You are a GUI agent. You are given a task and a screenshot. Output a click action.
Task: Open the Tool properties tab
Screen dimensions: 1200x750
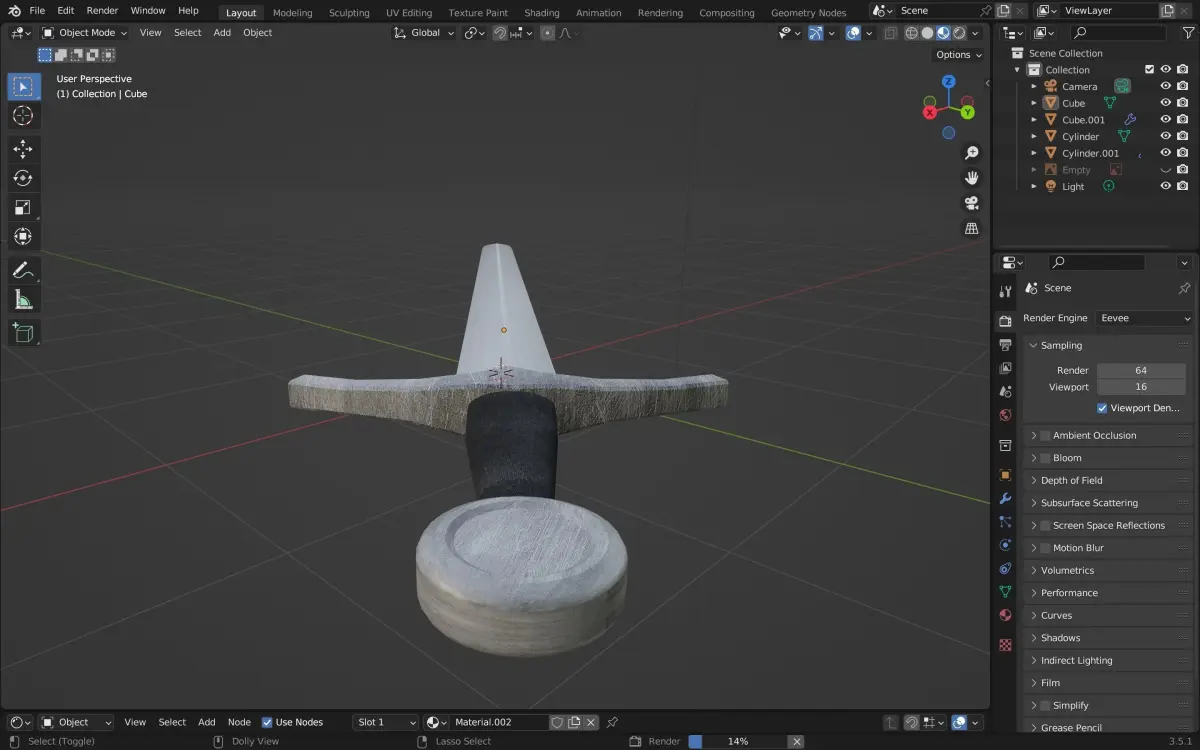[1005, 291]
